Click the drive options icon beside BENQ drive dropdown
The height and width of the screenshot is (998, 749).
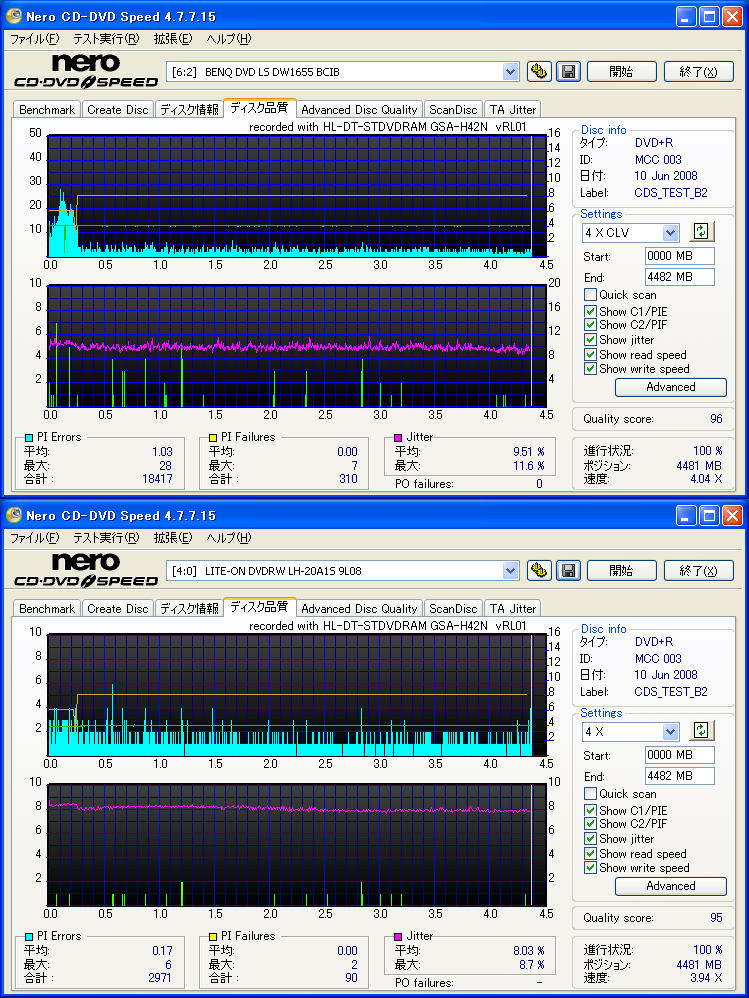point(540,71)
